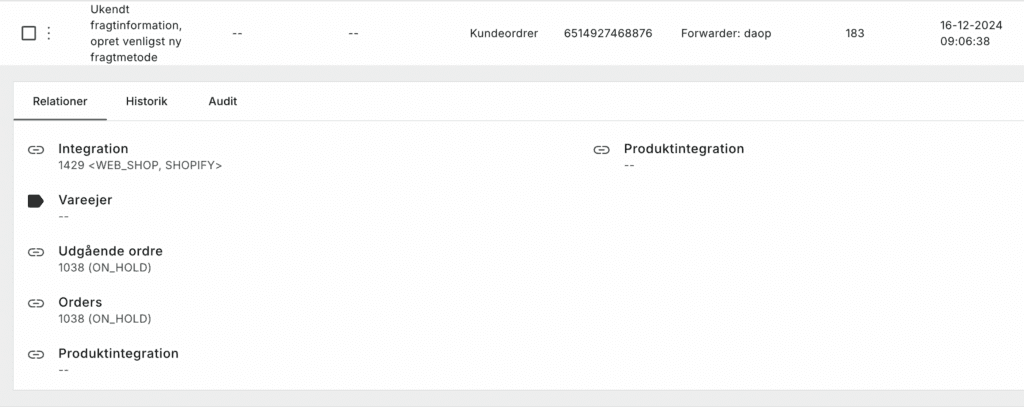Open the row's three-dot options menu
The width and height of the screenshot is (1024, 407).
coord(49,33)
